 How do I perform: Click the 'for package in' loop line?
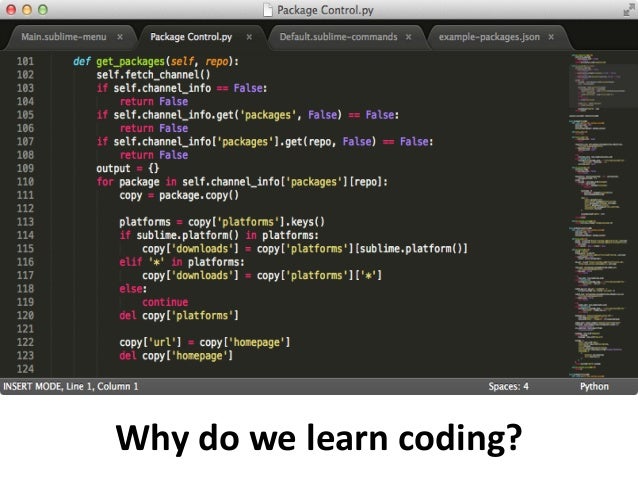(242, 182)
